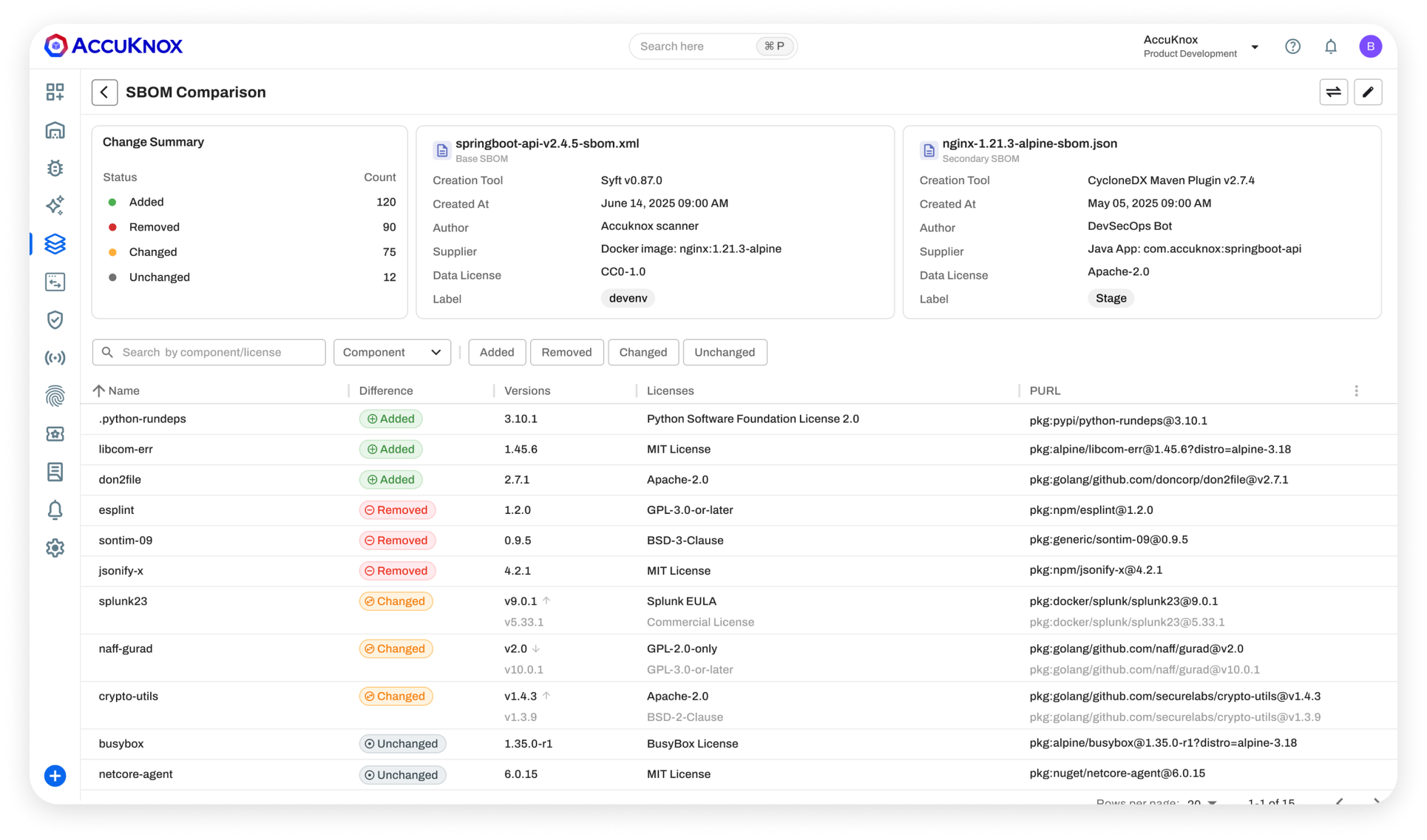Image resolution: width=1427 pixels, height=840 pixels.
Task: Select the netcore-agent component name
Action: pyautogui.click(x=136, y=774)
